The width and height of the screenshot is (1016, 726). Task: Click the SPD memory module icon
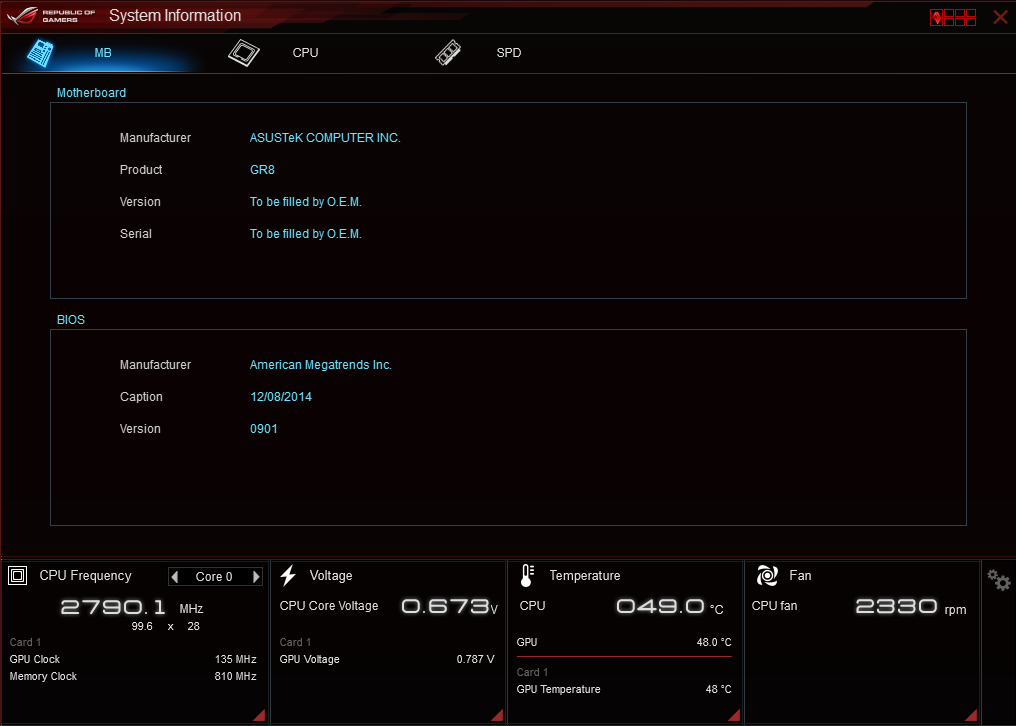pos(449,53)
